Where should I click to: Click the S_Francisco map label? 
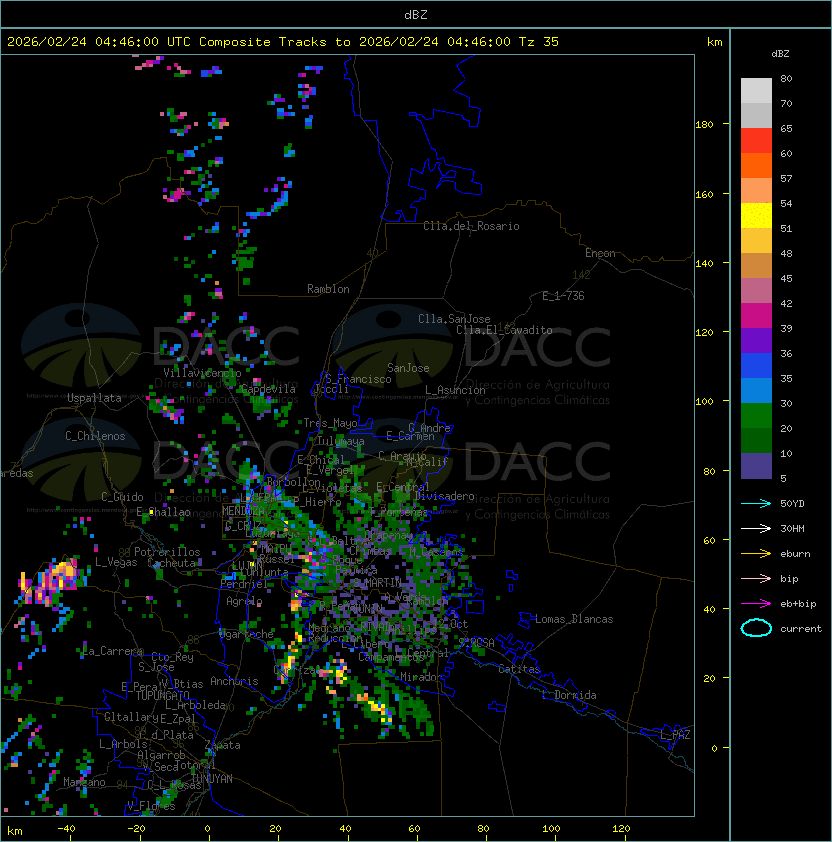(x=358, y=379)
